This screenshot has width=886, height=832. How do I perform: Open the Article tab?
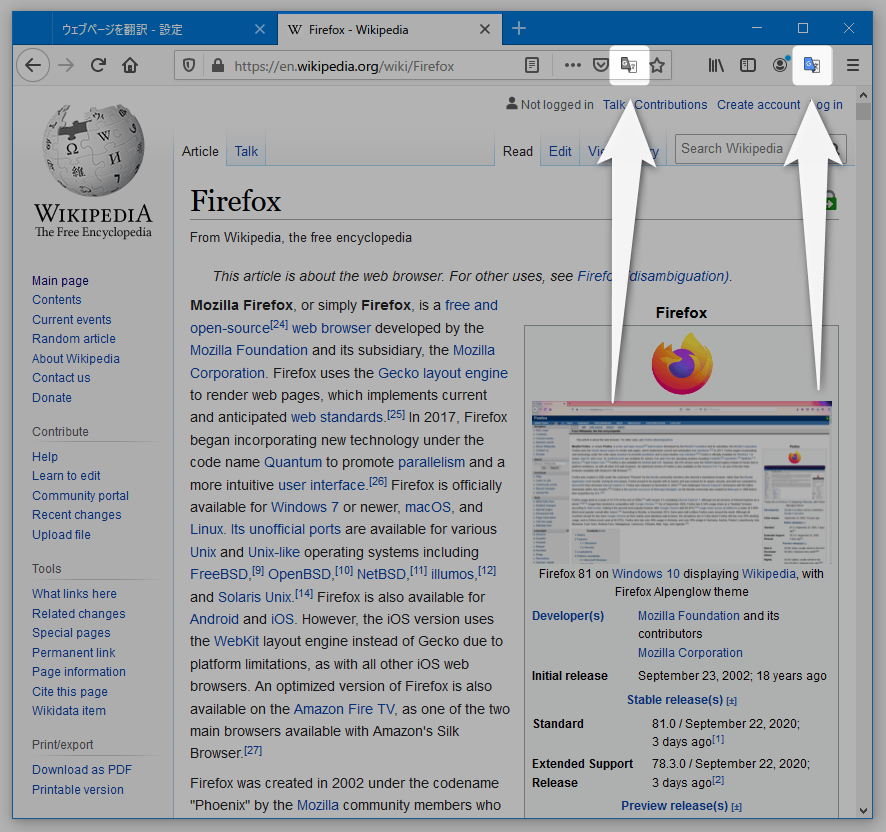click(200, 151)
